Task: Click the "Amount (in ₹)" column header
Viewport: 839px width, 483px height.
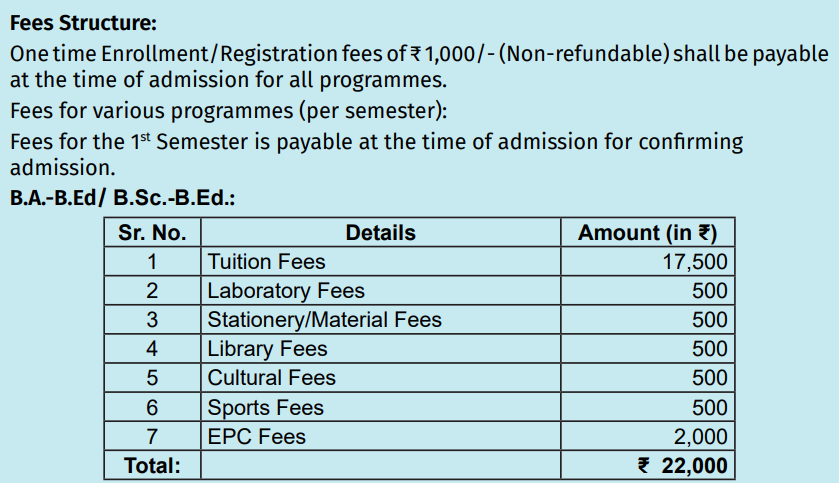Action: (x=648, y=233)
